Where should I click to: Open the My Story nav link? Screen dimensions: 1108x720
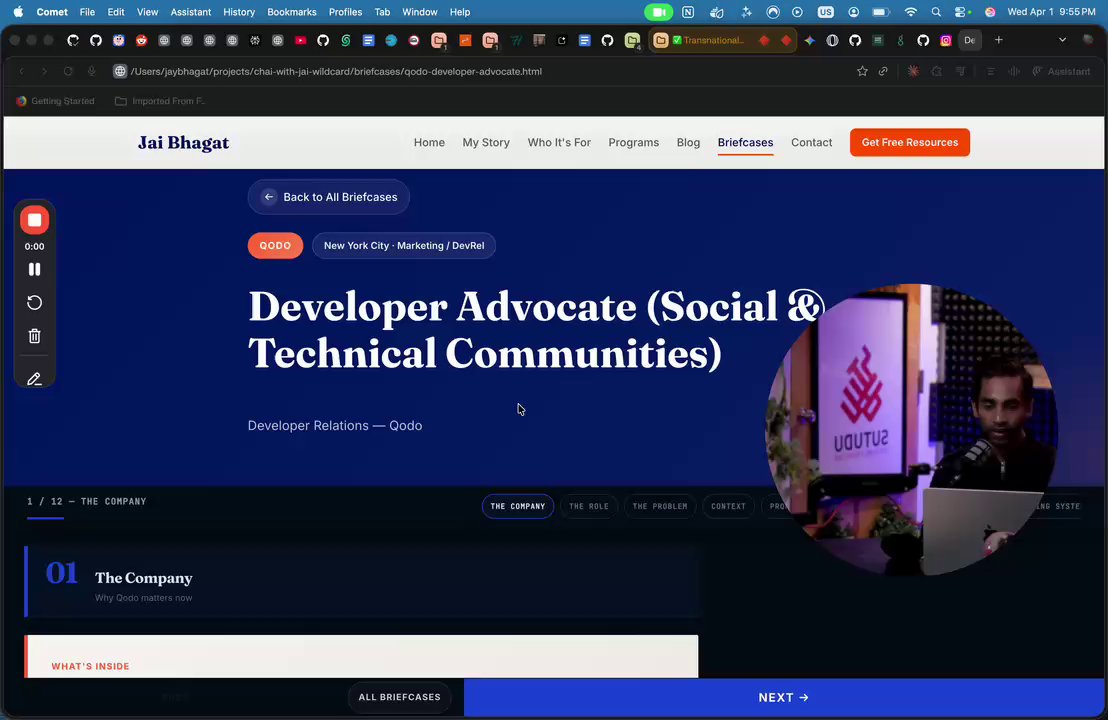(485, 142)
